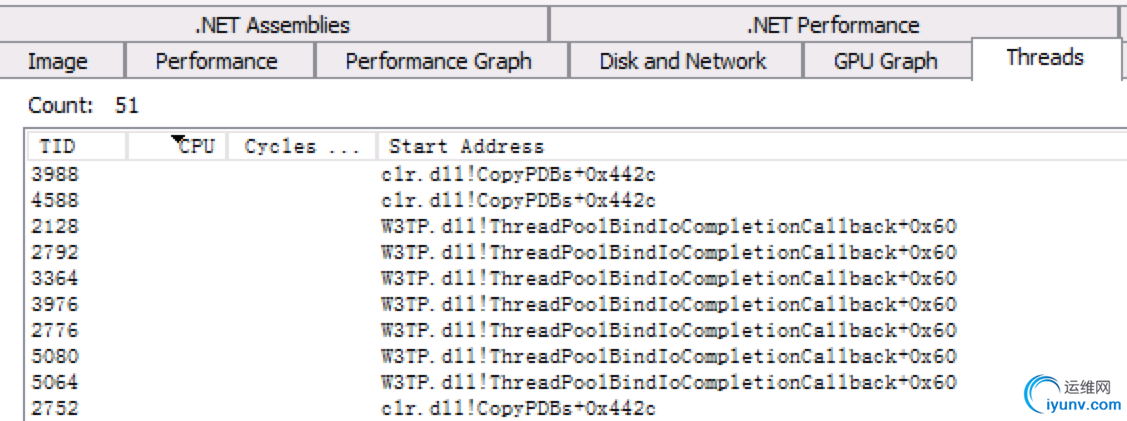Select thread 5080 row
Viewport: 1127px width, 421px height.
[576, 356]
